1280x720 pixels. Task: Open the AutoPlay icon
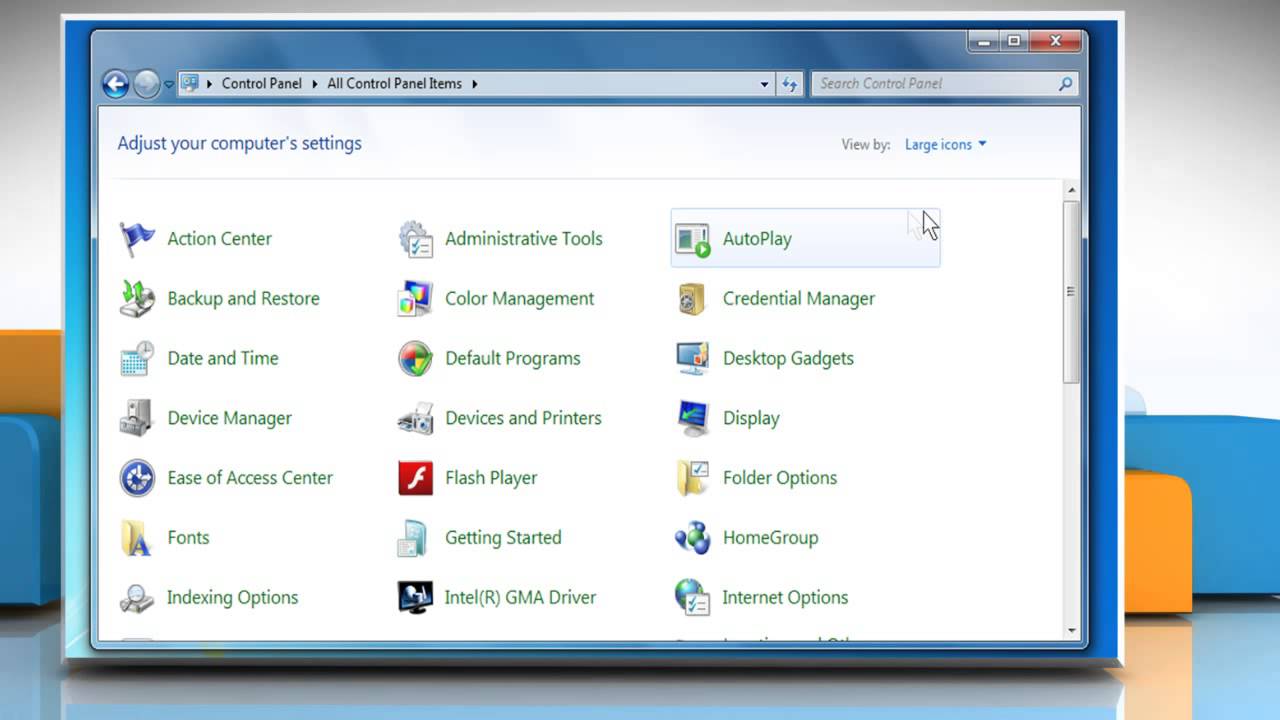[x=692, y=239]
